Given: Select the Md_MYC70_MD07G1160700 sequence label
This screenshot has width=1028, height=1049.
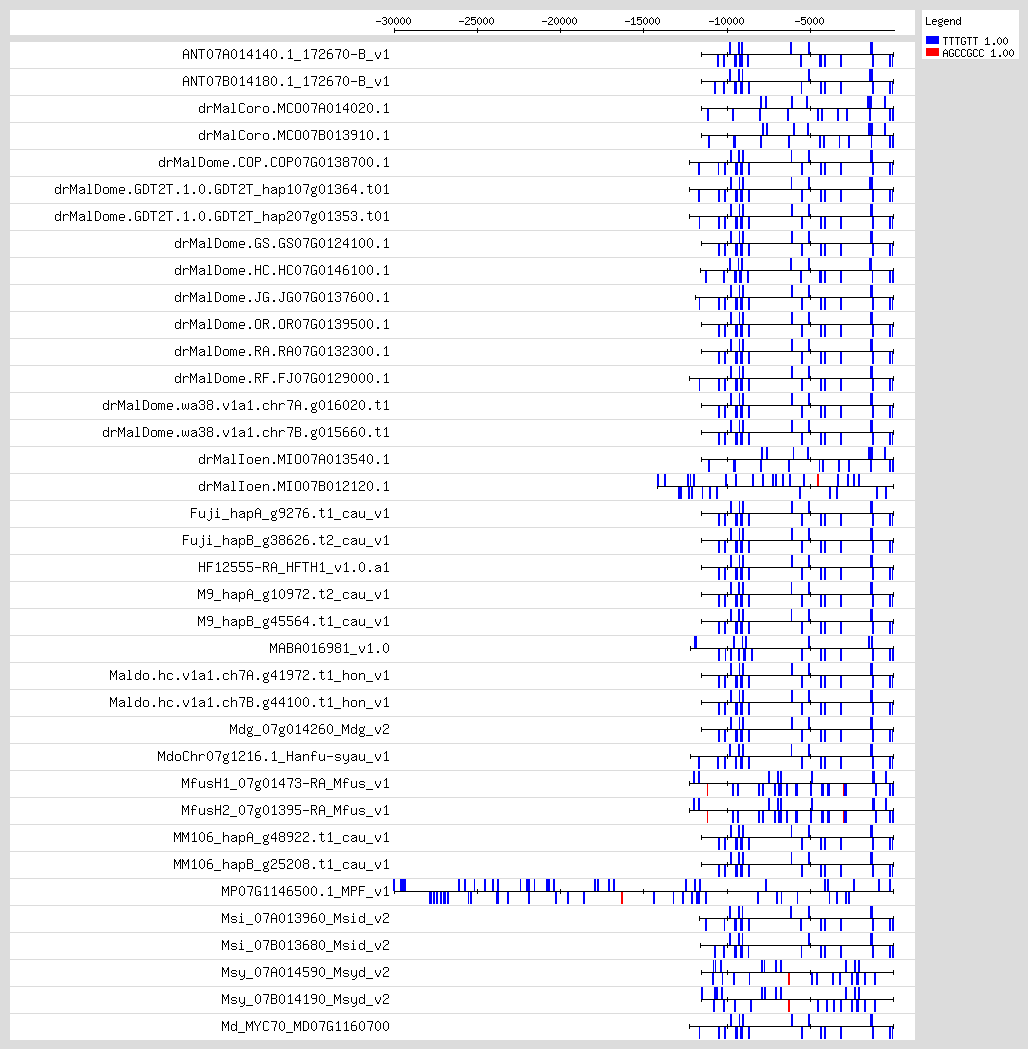Looking at the screenshot, I should point(305,1026).
